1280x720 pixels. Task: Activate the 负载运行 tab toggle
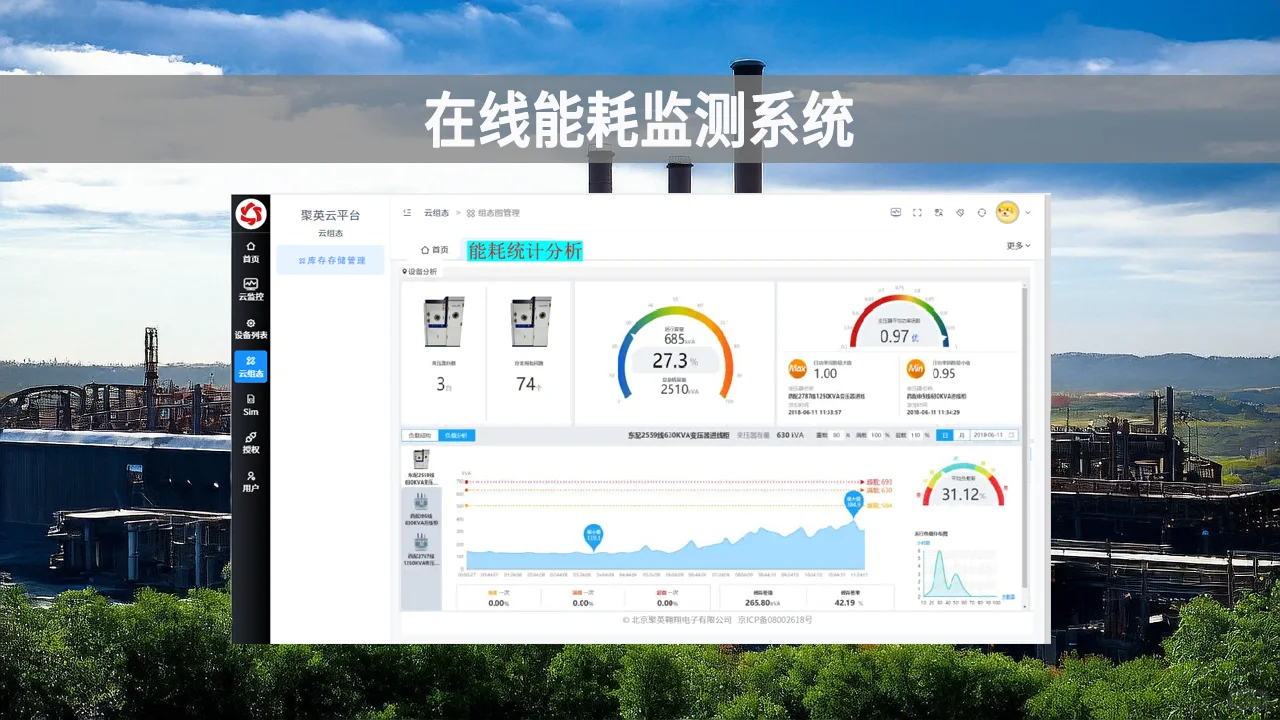pyautogui.click(x=418, y=435)
